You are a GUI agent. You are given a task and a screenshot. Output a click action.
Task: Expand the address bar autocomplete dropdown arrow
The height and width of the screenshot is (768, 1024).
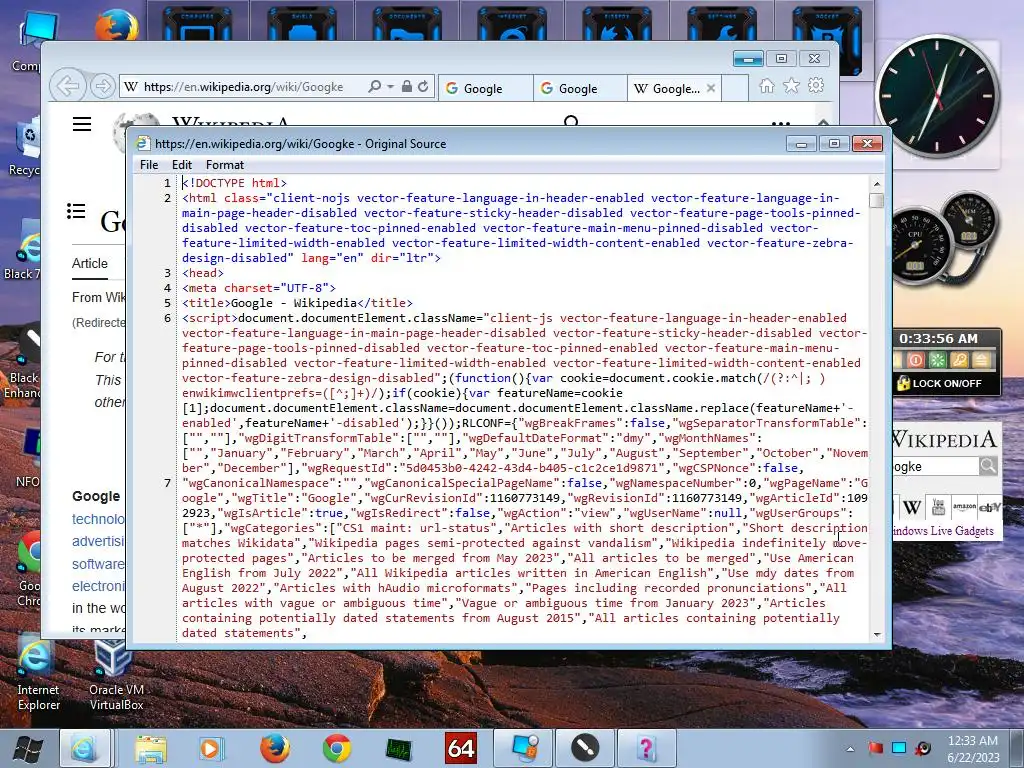point(391,86)
